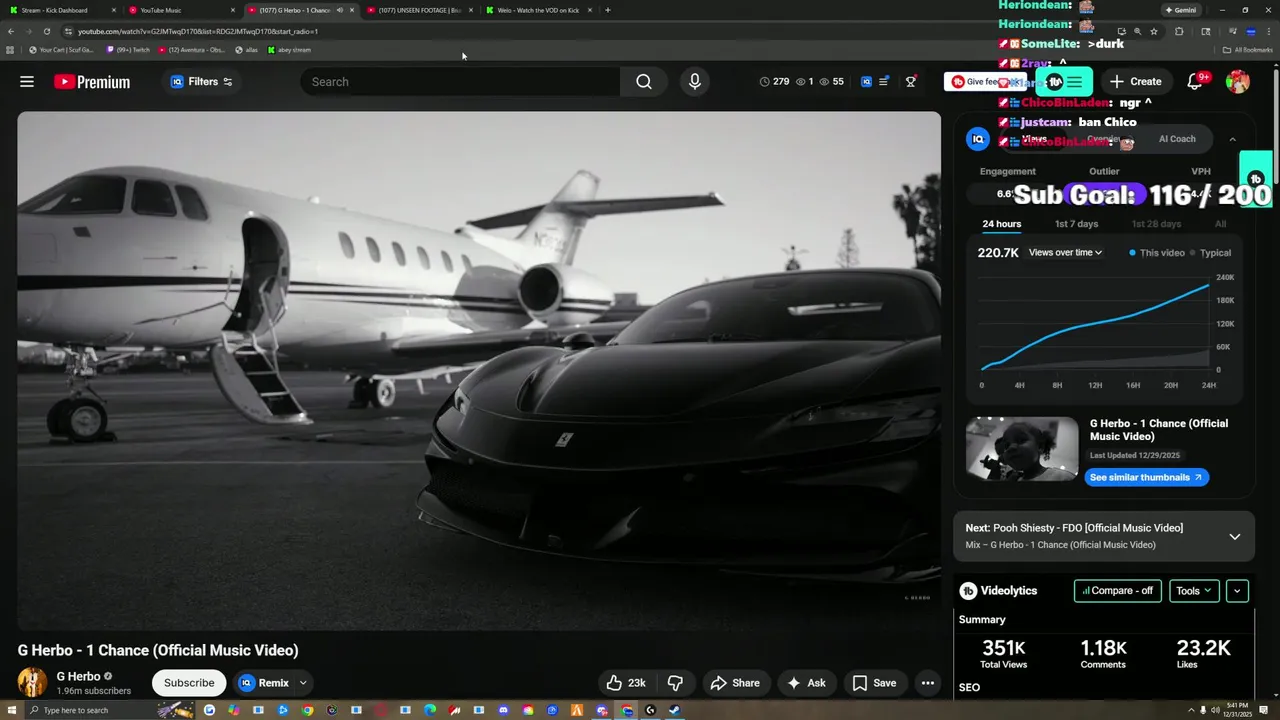Switch to Stream - Kick Dashboard tab

[x=59, y=10]
